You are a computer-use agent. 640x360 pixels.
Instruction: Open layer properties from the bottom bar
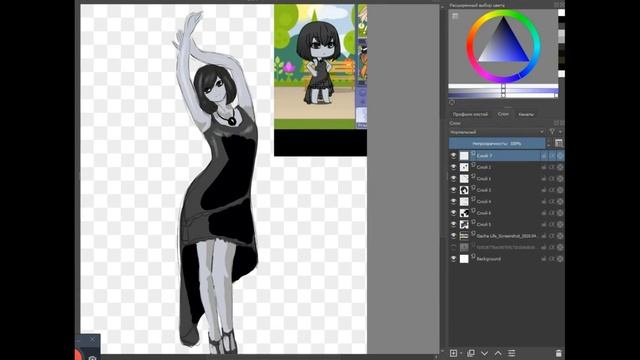511,353
